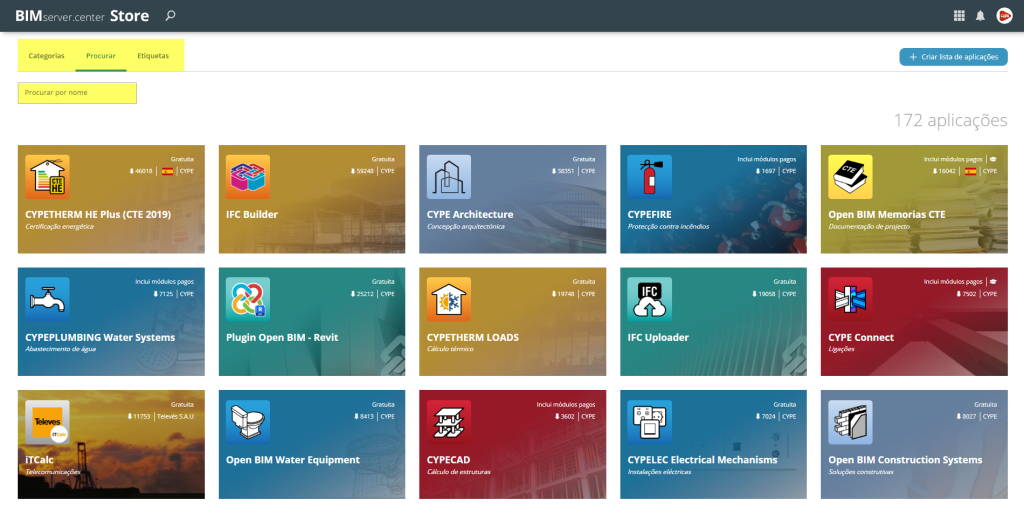1024x507 pixels.
Task: Open the apps grid menu icon
Action: [959, 16]
